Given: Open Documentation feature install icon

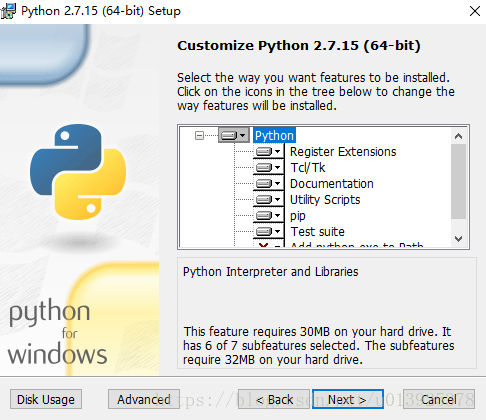Looking at the screenshot, I should pos(269,183).
